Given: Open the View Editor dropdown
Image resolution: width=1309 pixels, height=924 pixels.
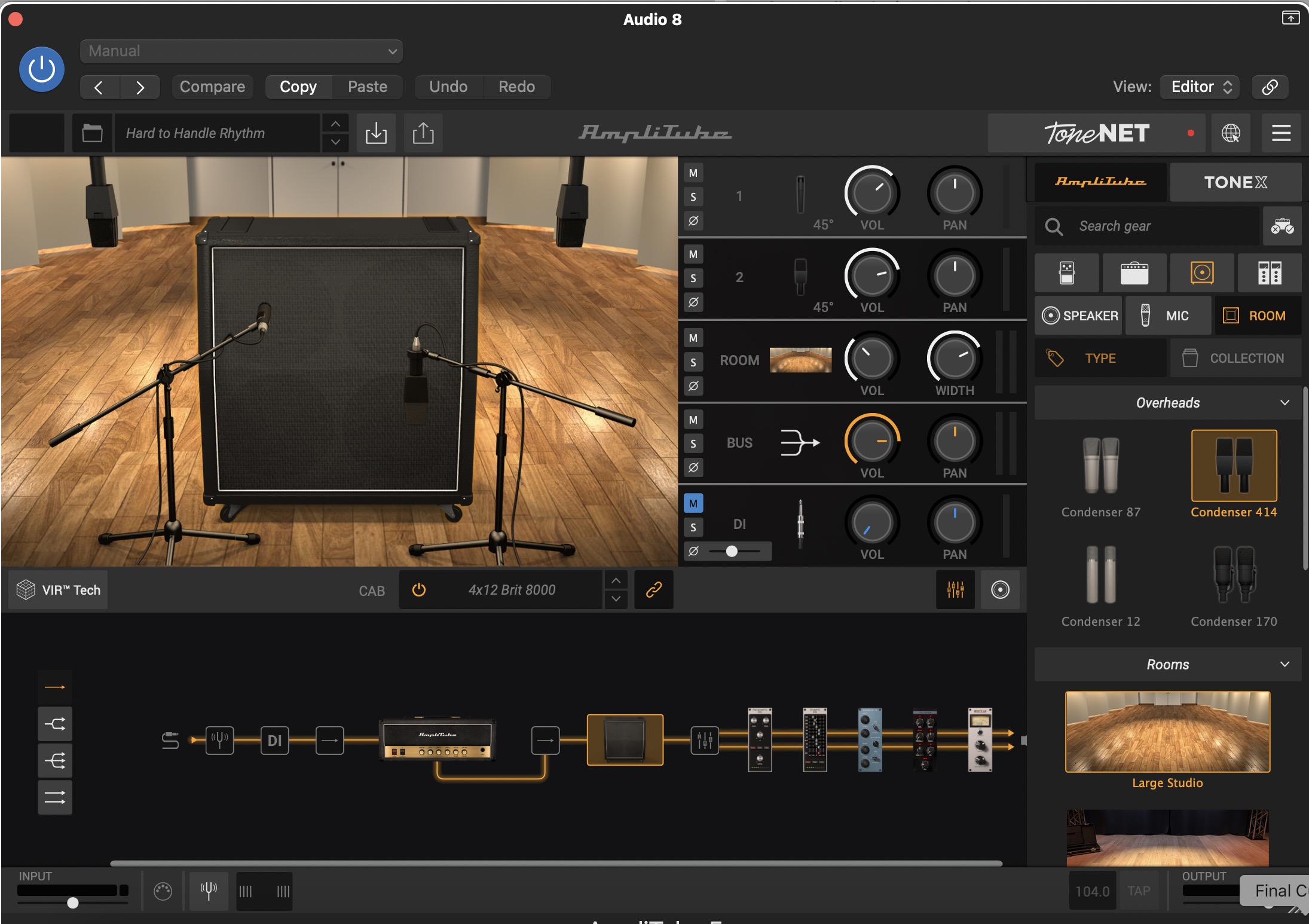Looking at the screenshot, I should point(1200,87).
